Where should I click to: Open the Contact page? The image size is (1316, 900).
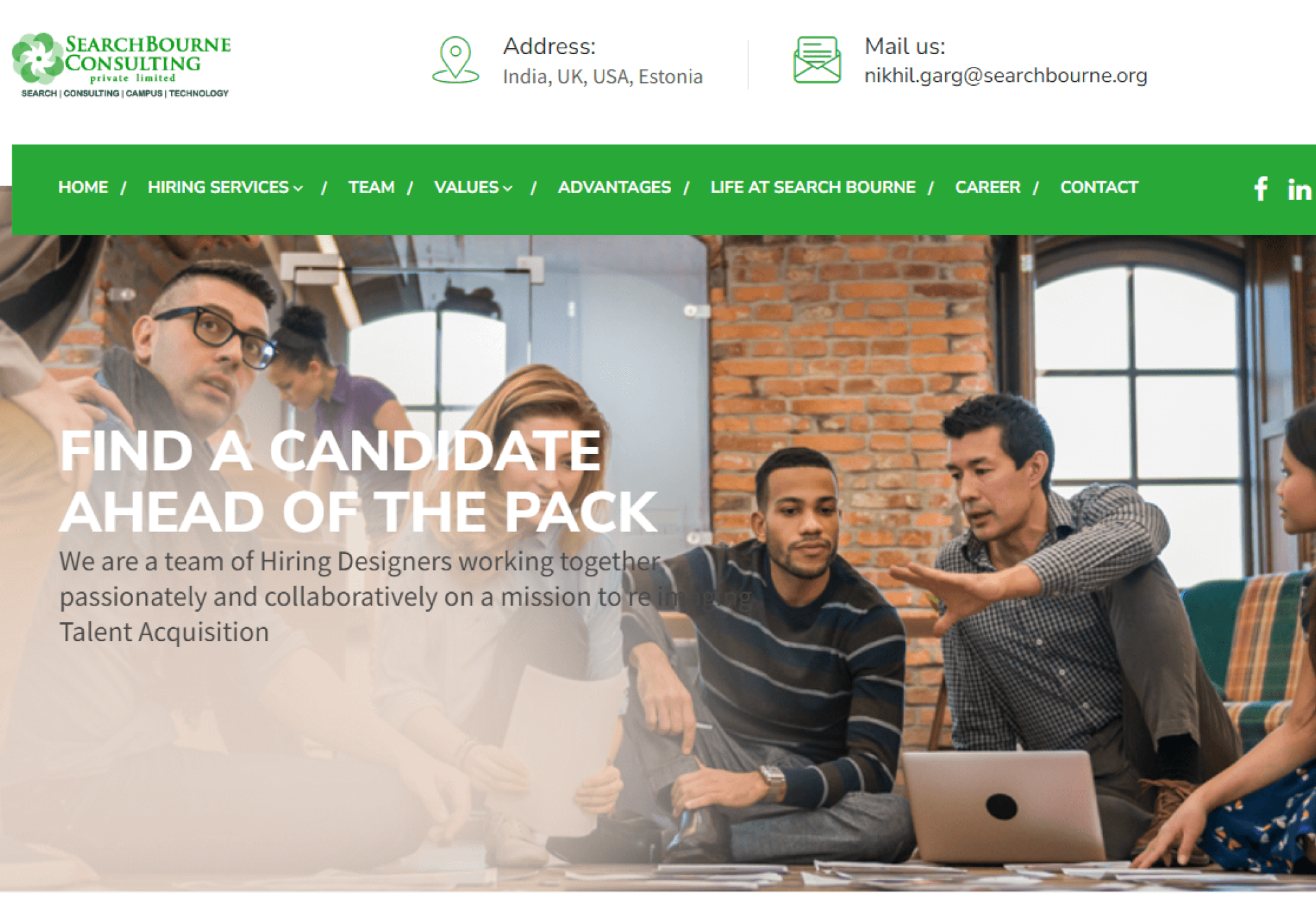coord(1099,187)
